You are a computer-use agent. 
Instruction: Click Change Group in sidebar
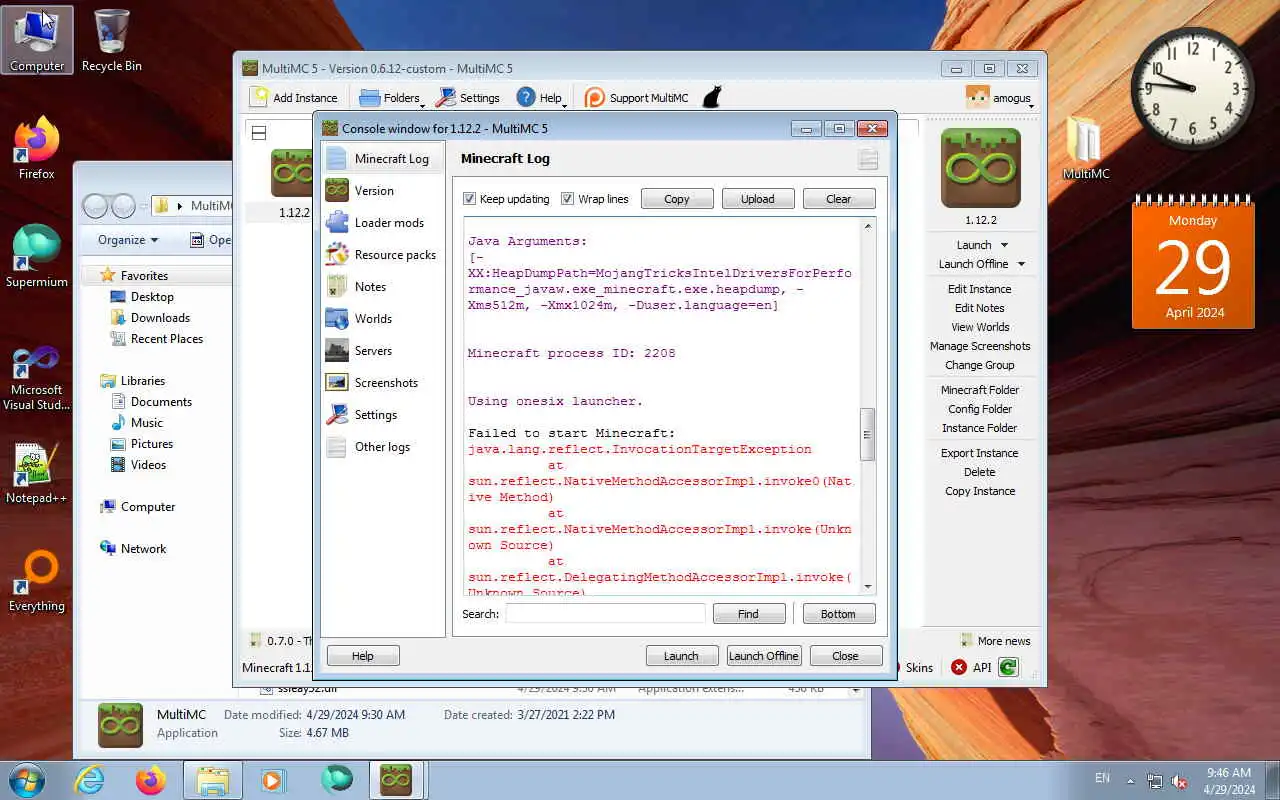point(980,365)
